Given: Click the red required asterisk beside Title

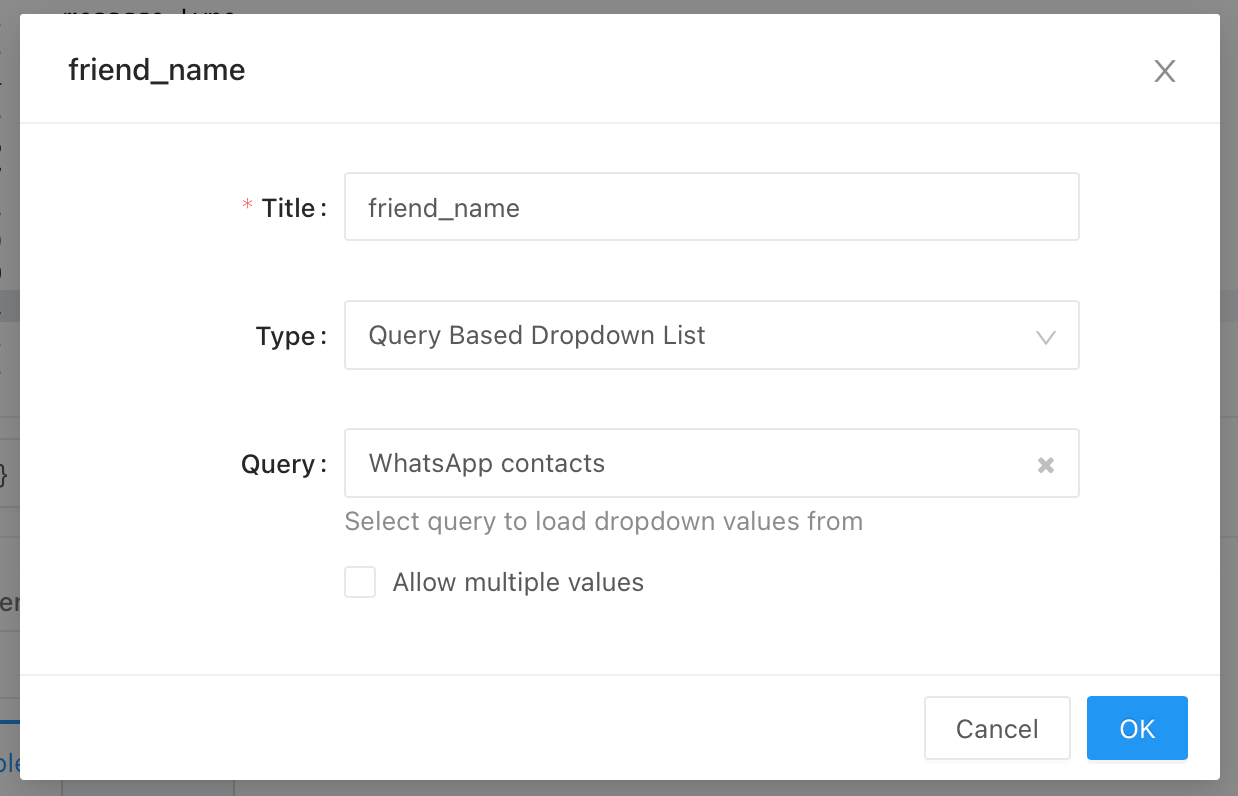Looking at the screenshot, I should click(x=247, y=207).
